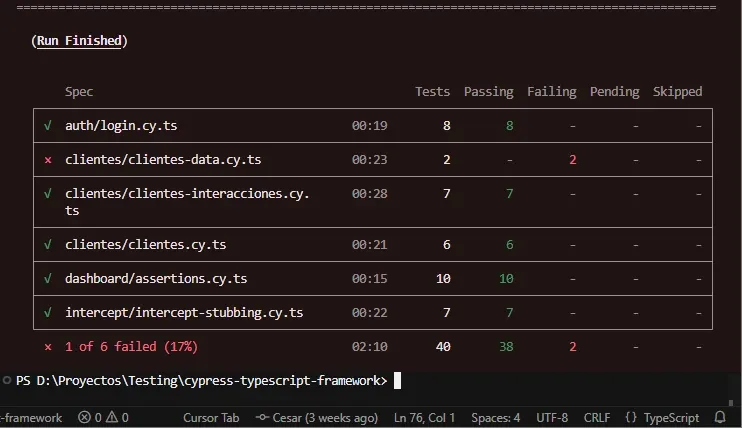
Task: Click the framework branch status item
Action: [x=31, y=418]
